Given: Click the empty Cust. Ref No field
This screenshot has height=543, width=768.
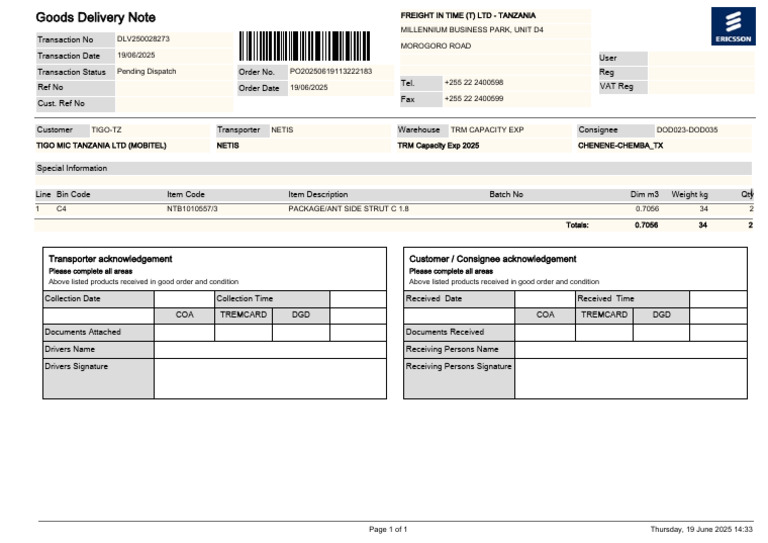Looking at the screenshot, I should click(x=174, y=104).
